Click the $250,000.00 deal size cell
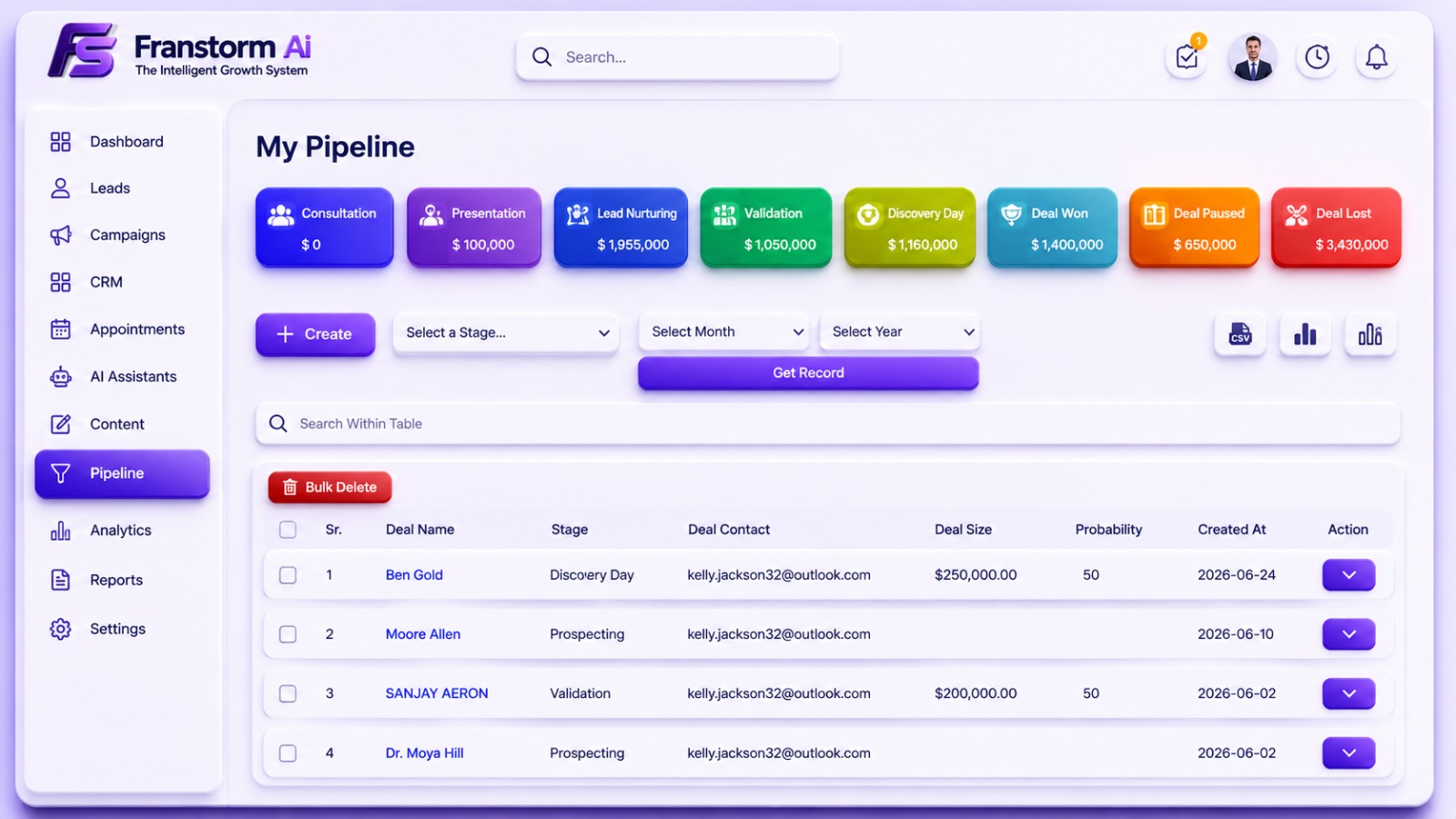Viewport: 1456px width, 819px height. click(976, 575)
